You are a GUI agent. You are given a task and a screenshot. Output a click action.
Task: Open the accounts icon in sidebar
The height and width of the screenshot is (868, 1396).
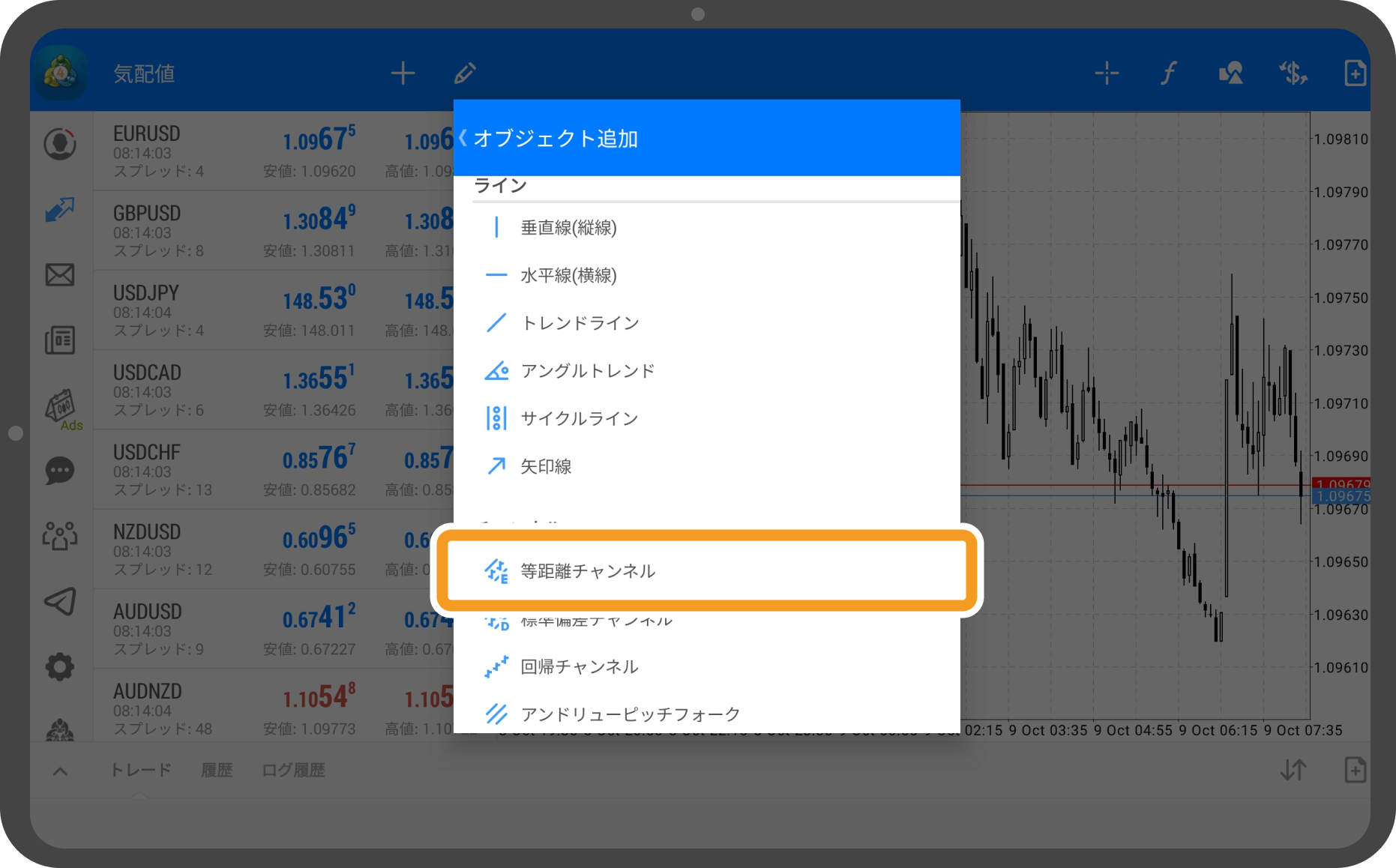point(60,144)
